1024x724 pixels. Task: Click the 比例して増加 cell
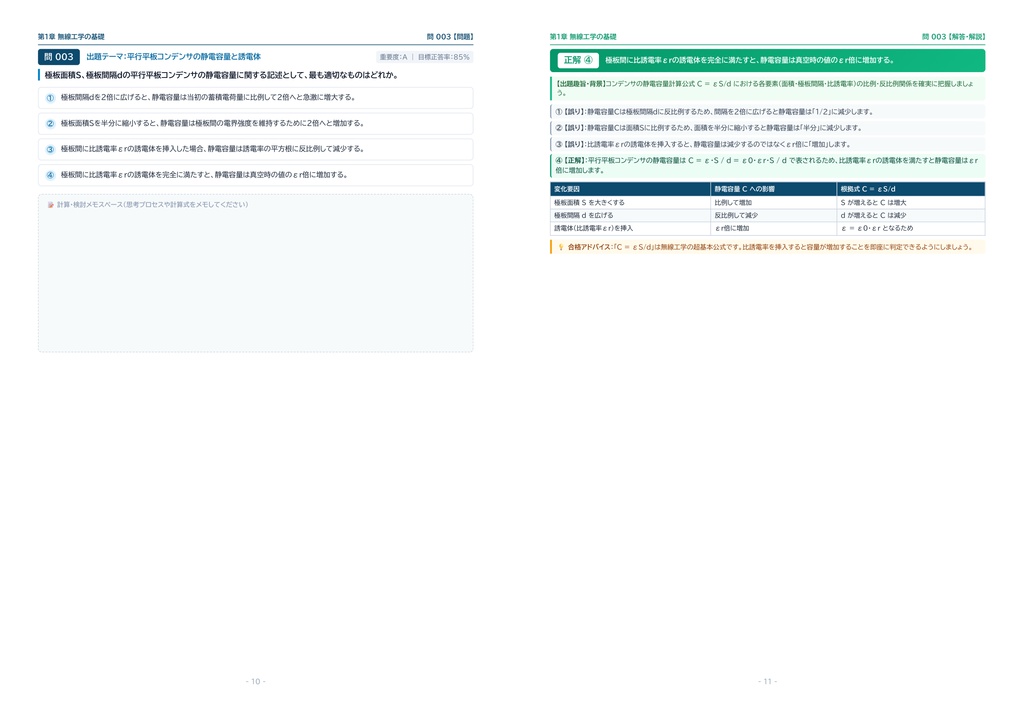click(x=774, y=203)
